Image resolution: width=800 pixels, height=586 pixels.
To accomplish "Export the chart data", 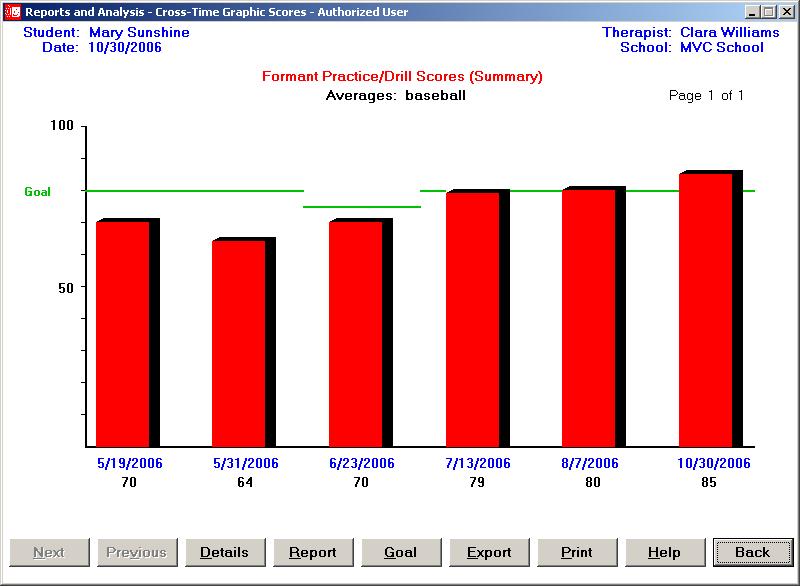I will tap(489, 552).
